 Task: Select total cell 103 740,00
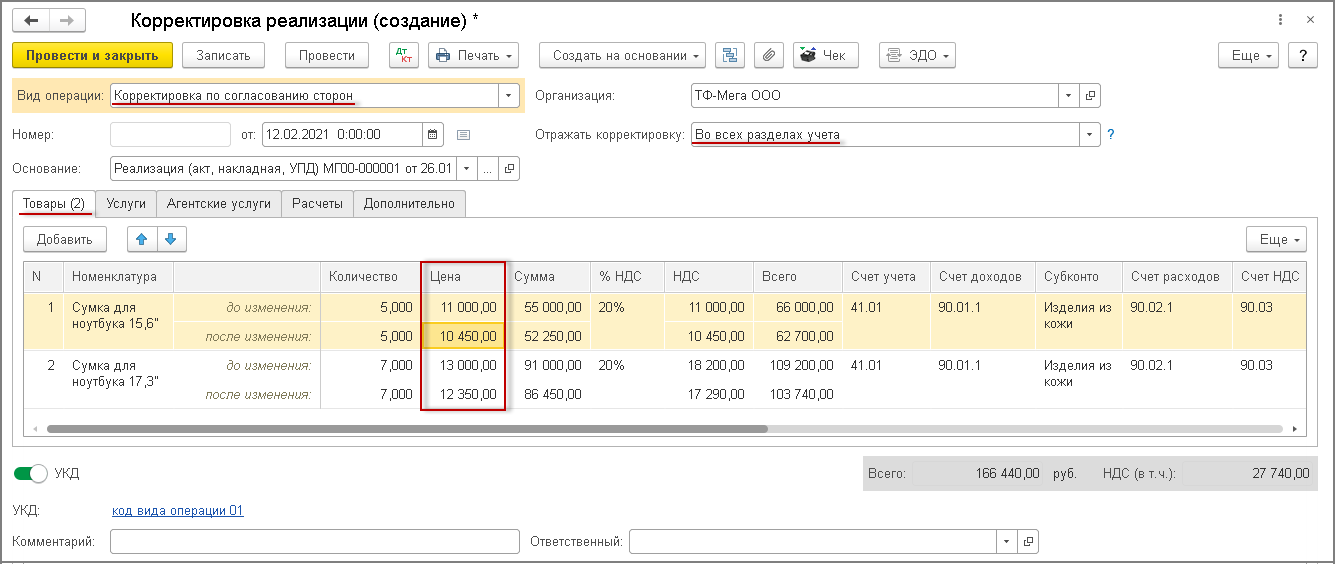pyautogui.click(x=798, y=395)
